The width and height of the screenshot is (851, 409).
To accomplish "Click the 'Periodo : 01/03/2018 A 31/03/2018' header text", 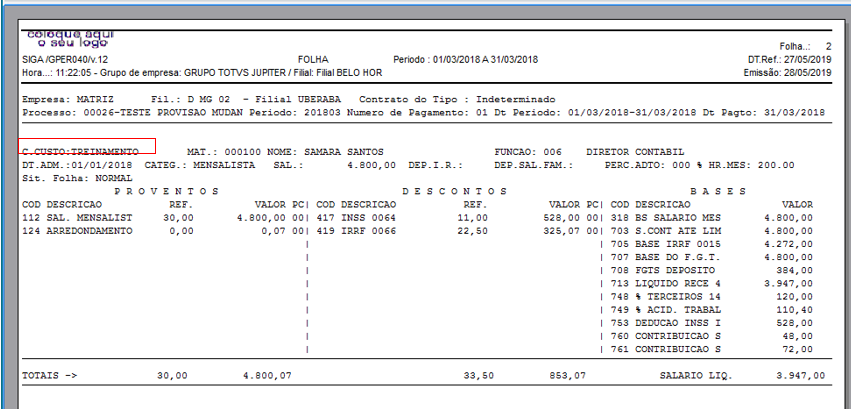I will [x=465, y=60].
